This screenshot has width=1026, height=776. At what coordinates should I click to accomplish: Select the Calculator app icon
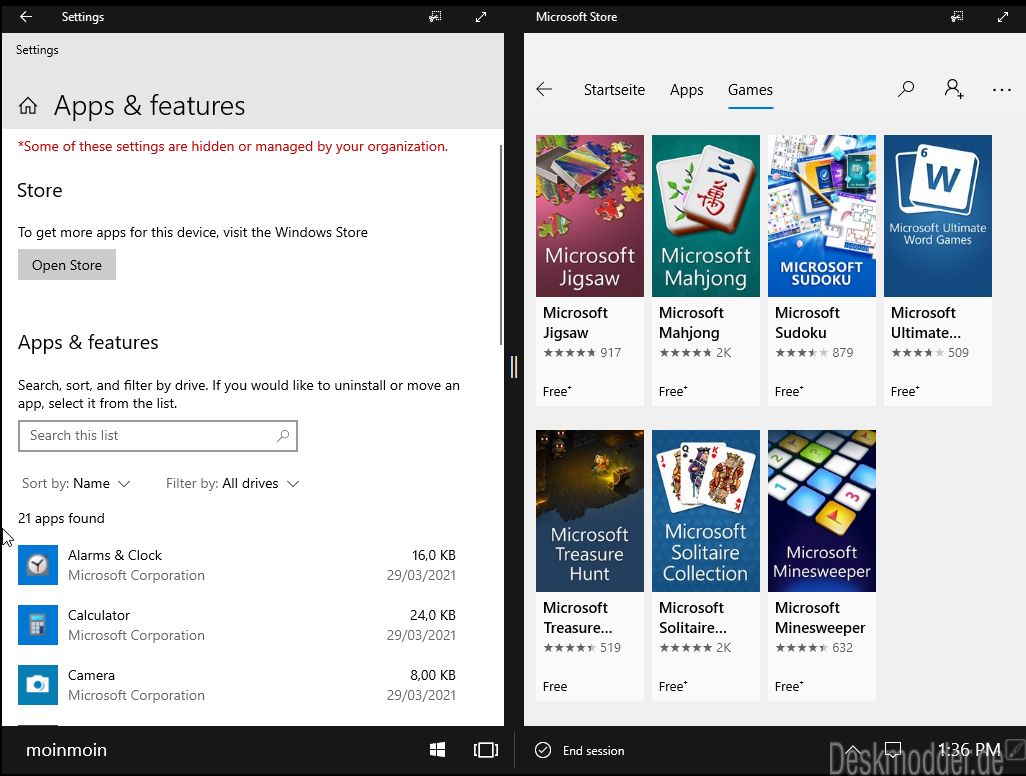[x=38, y=625]
